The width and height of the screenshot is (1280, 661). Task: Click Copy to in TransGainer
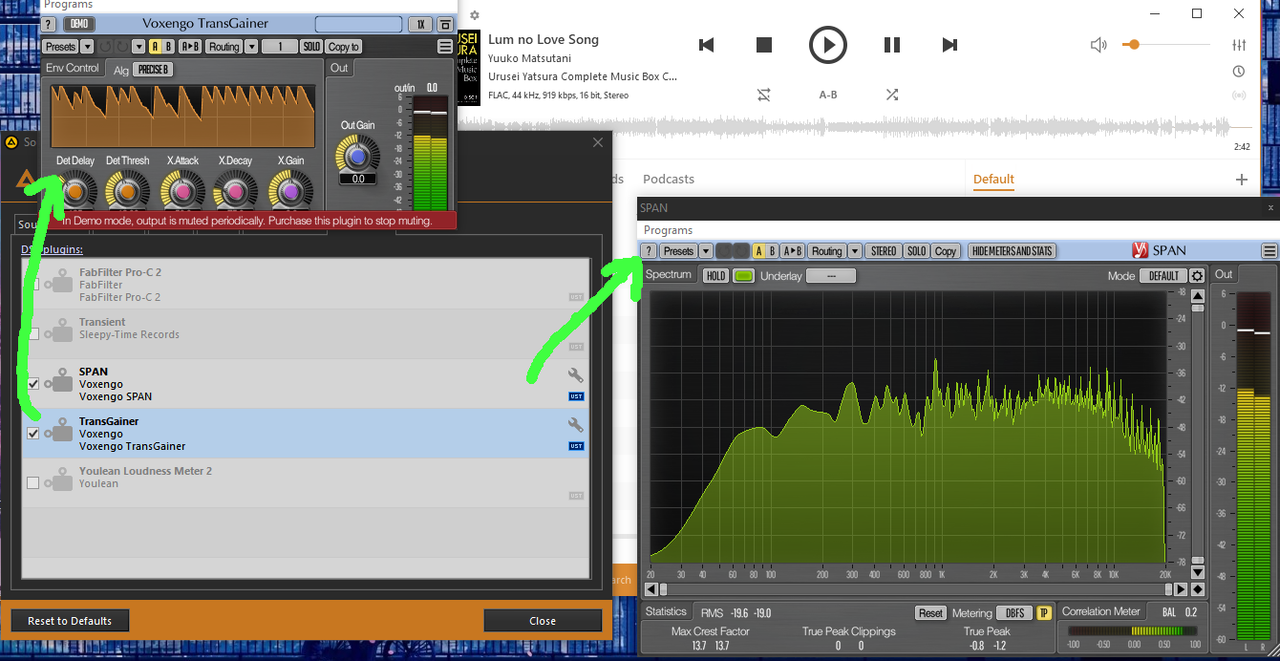point(343,47)
